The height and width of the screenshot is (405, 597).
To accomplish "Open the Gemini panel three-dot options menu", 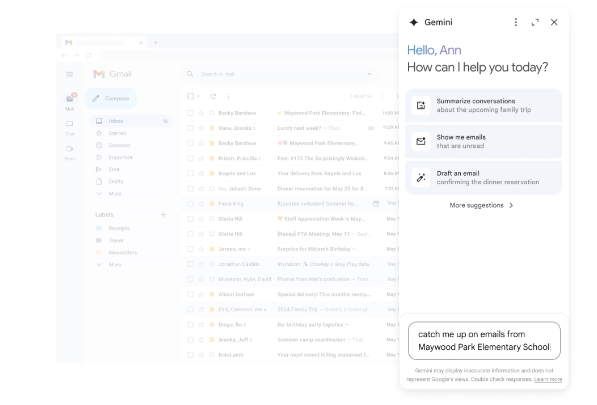I will click(x=516, y=22).
